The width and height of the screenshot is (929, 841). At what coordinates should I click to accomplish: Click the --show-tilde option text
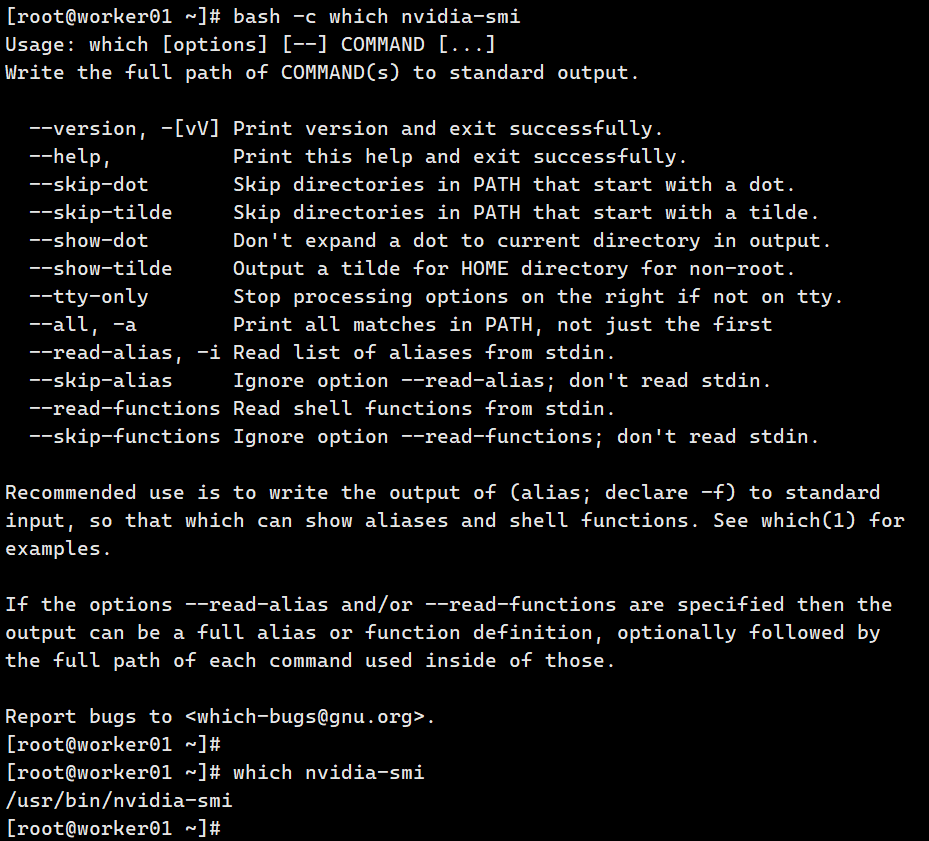[101, 268]
